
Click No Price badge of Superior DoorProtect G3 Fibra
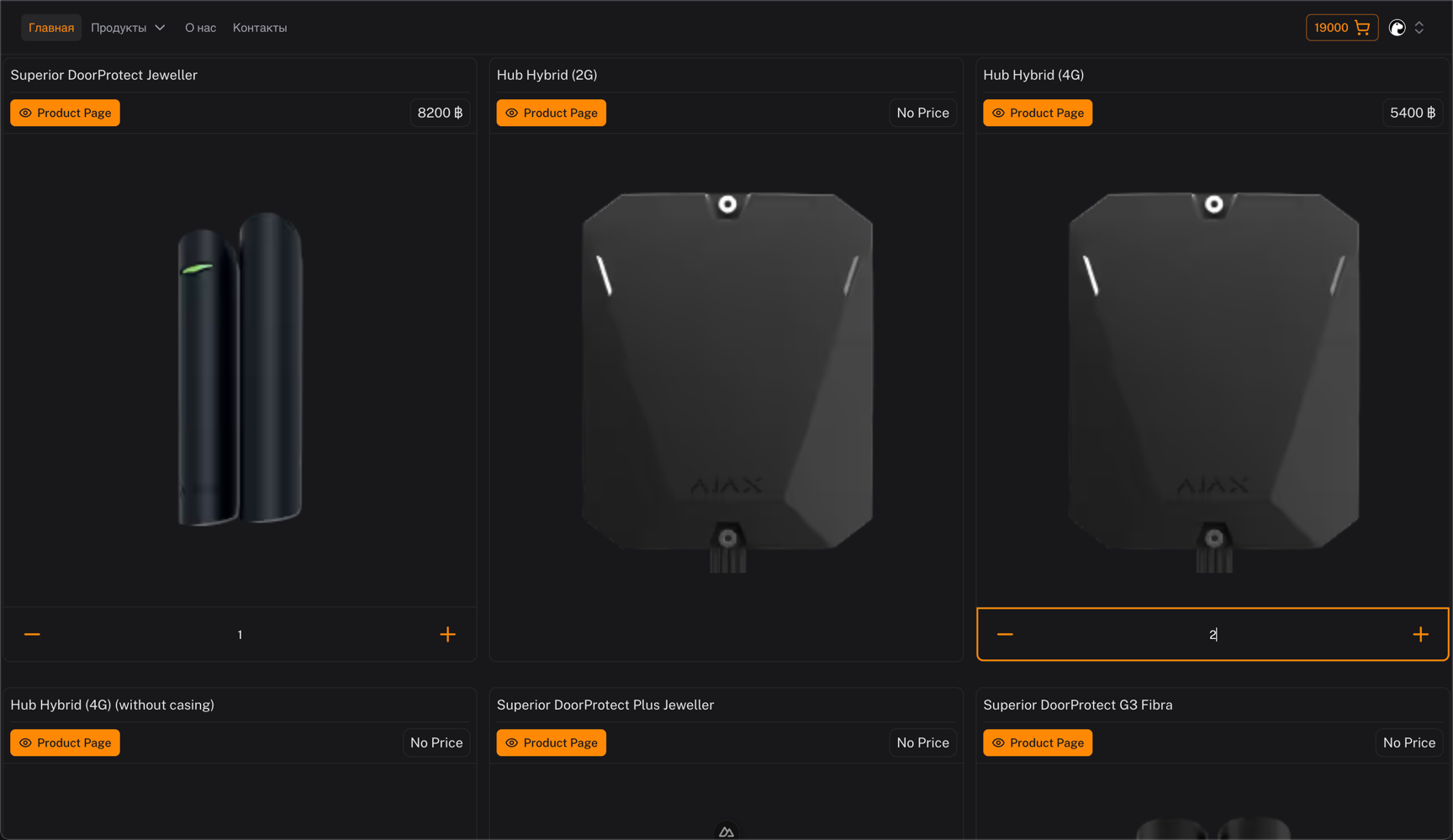pos(1409,742)
